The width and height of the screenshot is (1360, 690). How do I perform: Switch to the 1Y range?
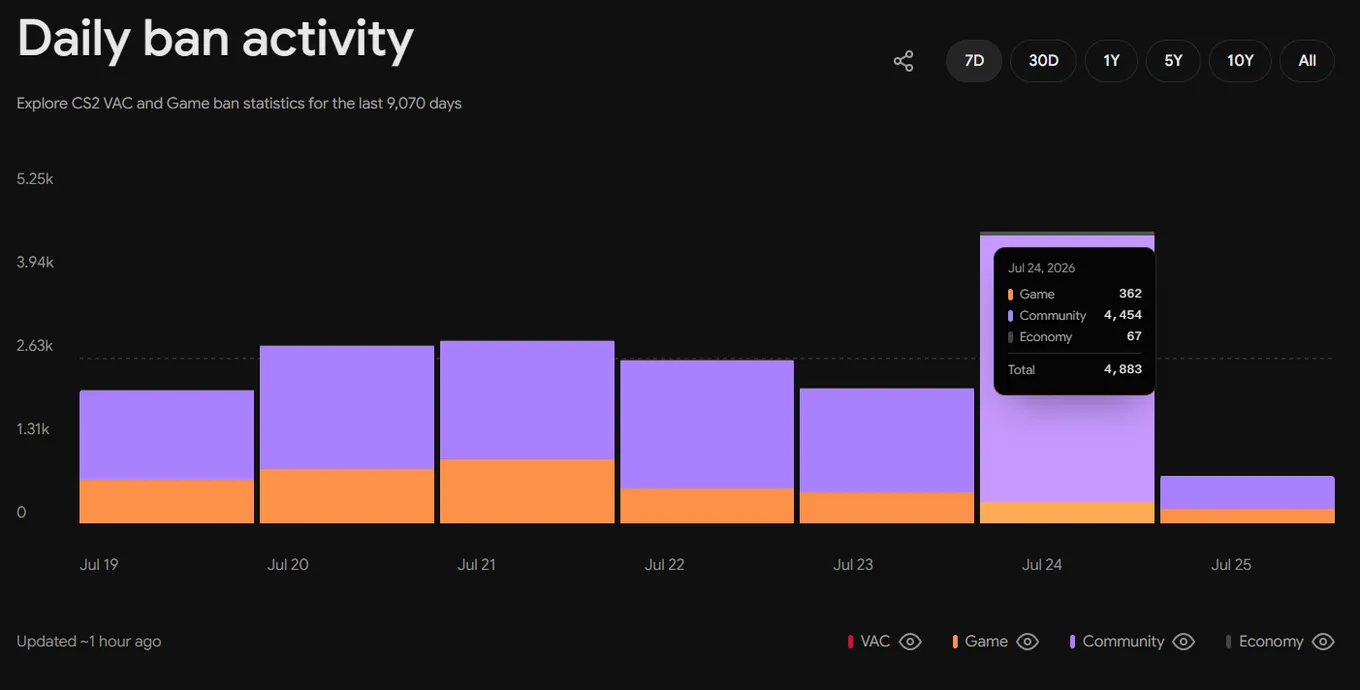point(1111,61)
